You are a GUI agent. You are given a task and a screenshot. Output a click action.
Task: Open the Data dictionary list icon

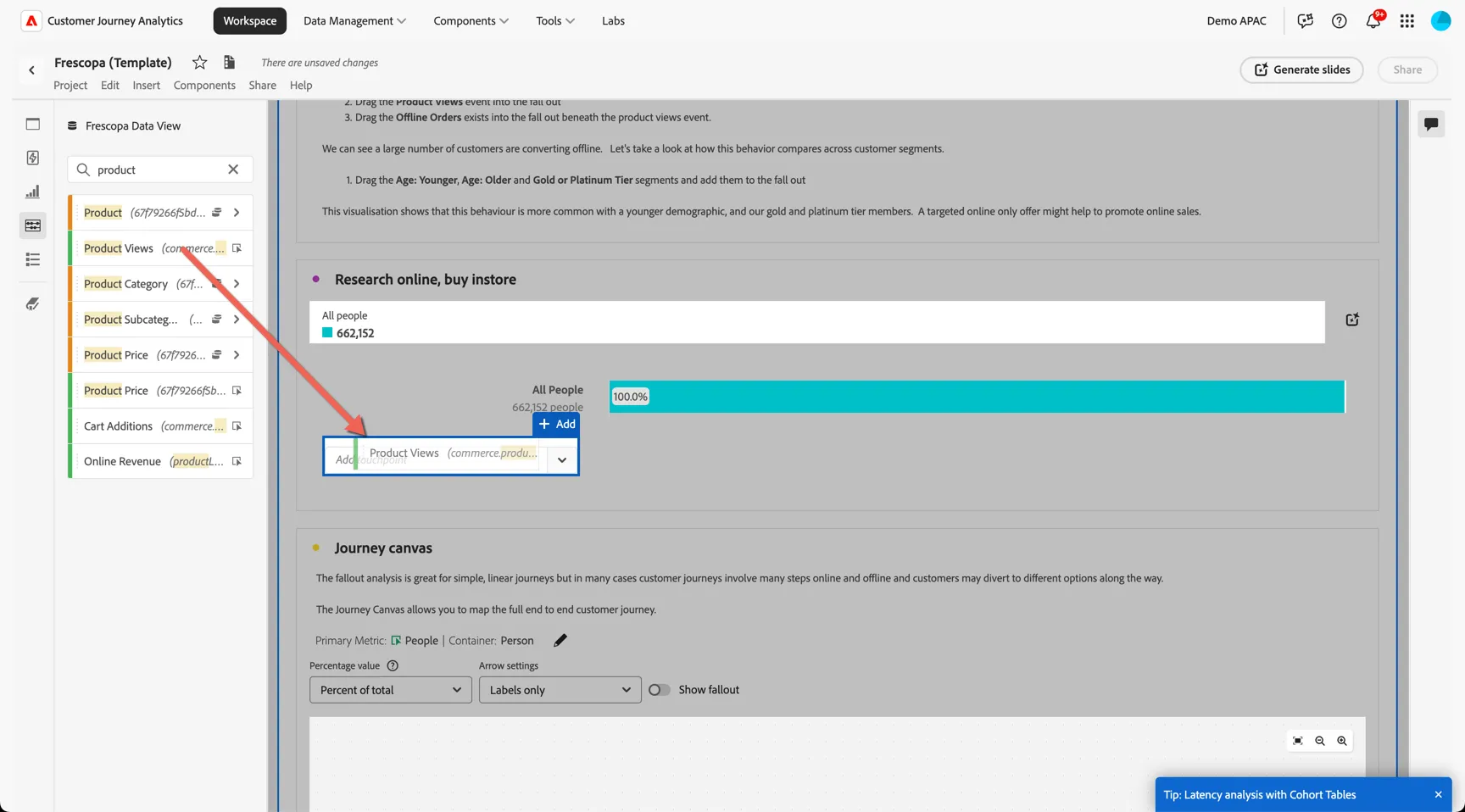[33, 259]
